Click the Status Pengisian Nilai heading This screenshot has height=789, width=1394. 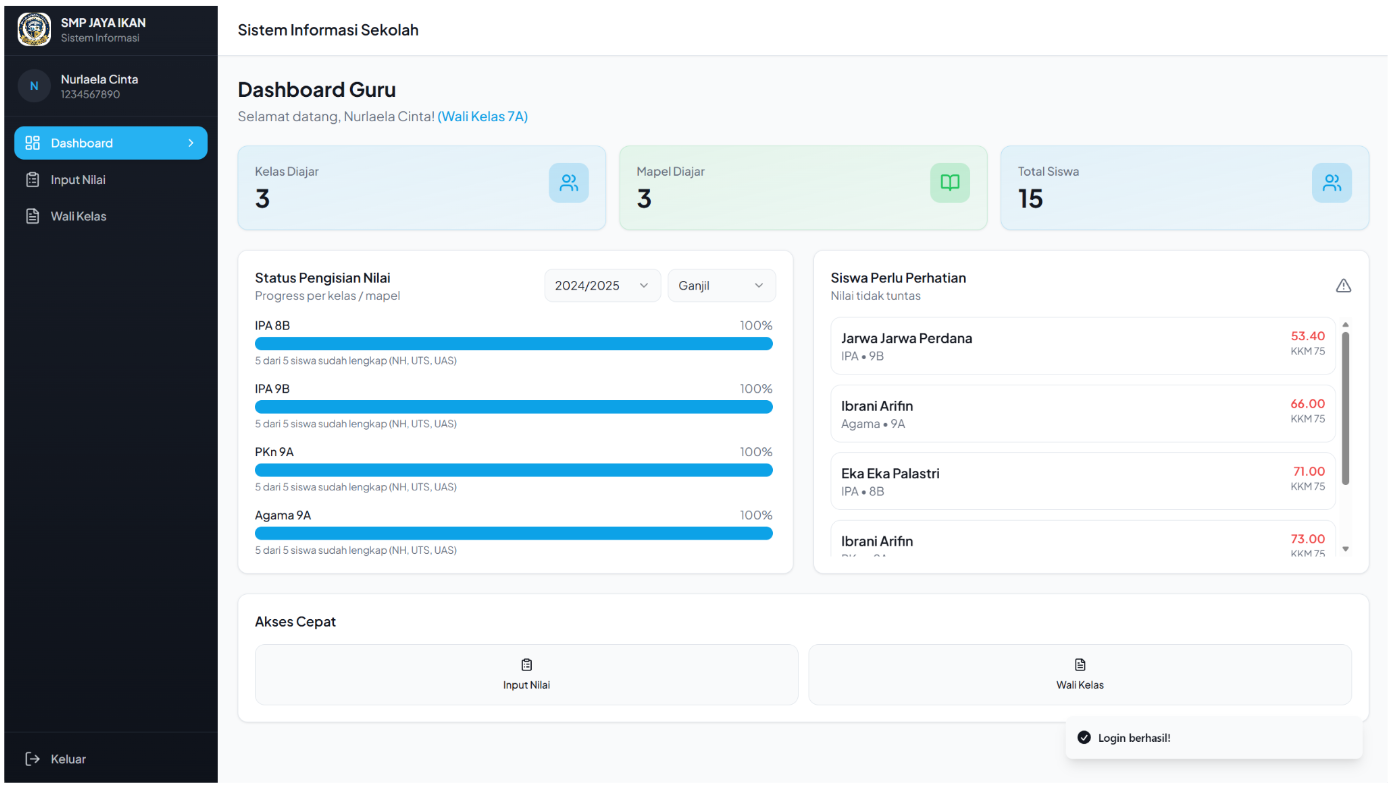click(x=323, y=278)
